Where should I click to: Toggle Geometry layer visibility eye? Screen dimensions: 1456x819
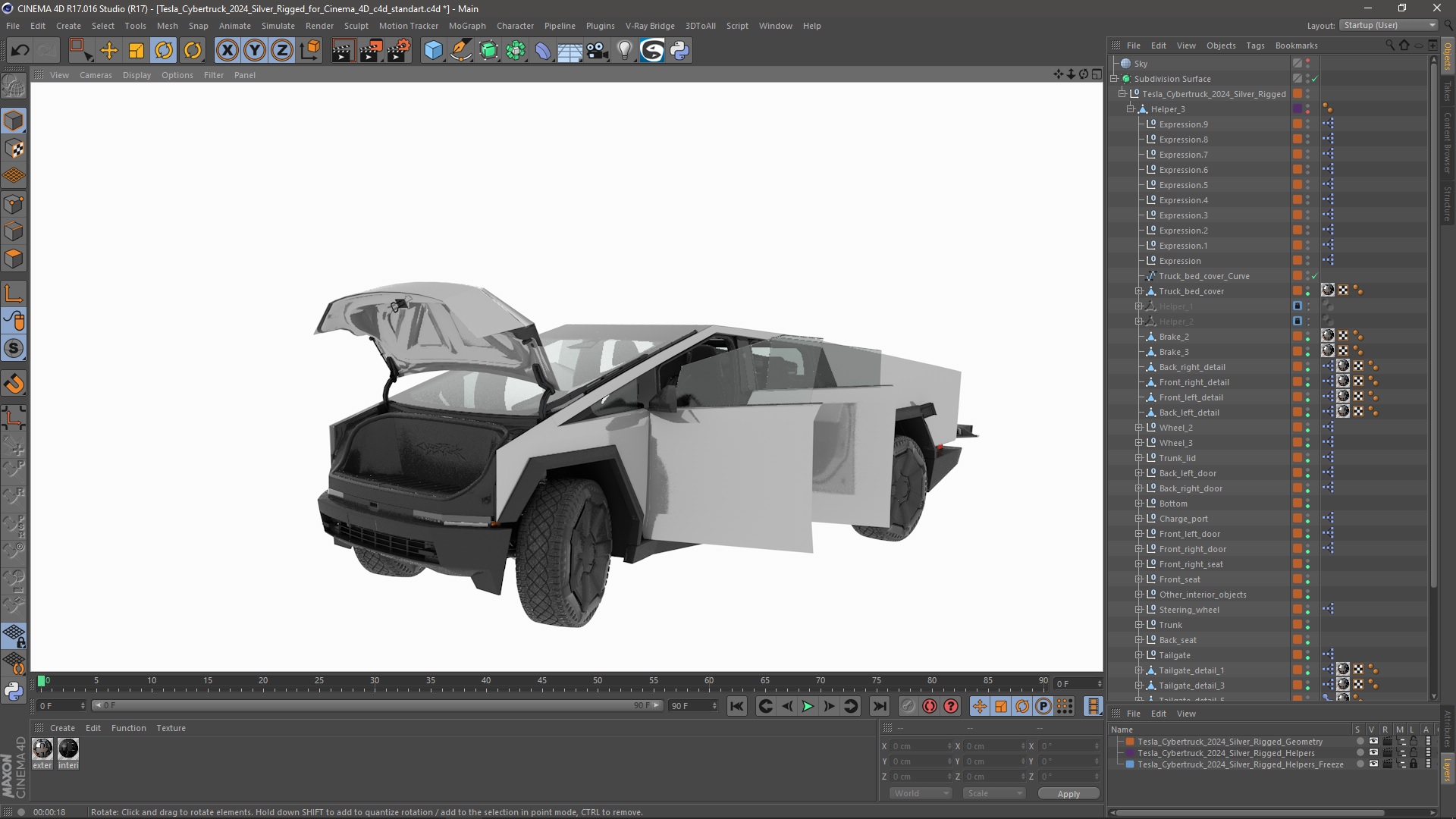point(1373,742)
